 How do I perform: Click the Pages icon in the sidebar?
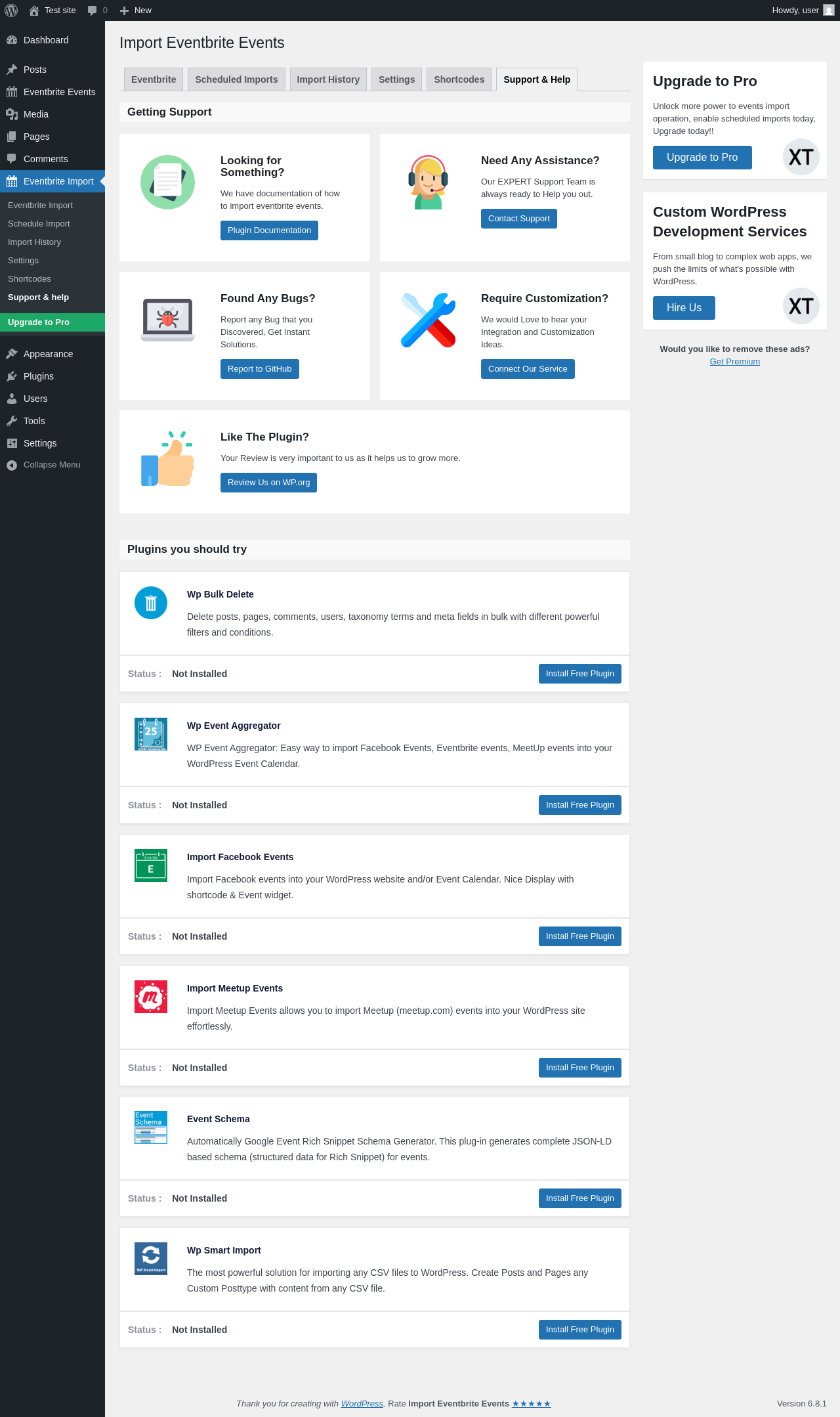12,137
